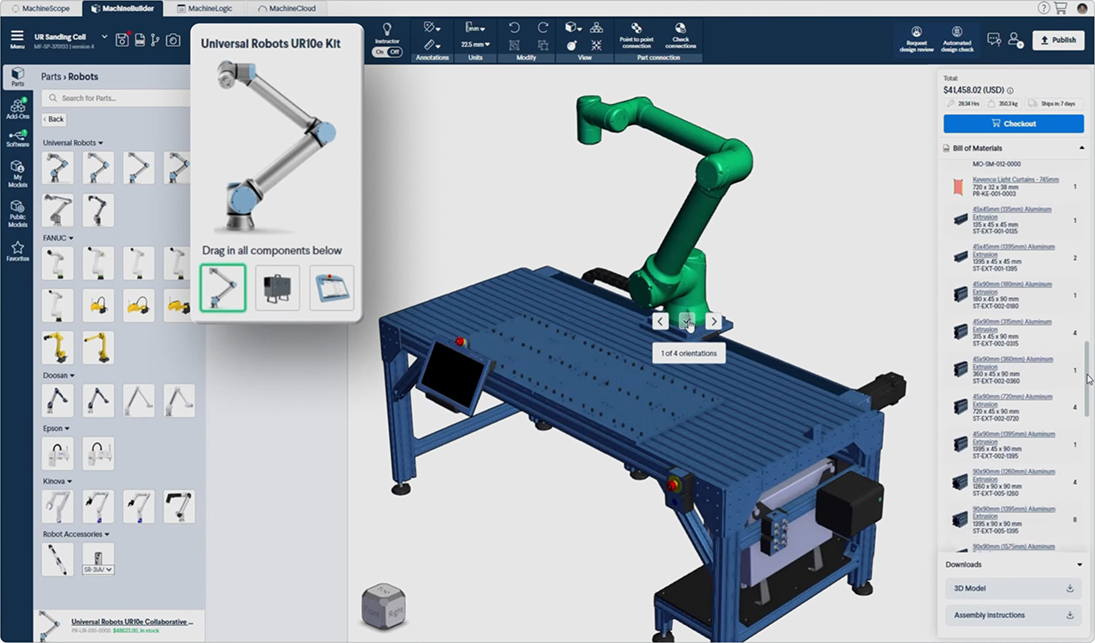The height and width of the screenshot is (643, 1095).
Task: Go Back in the parts library
Action: pos(53,119)
